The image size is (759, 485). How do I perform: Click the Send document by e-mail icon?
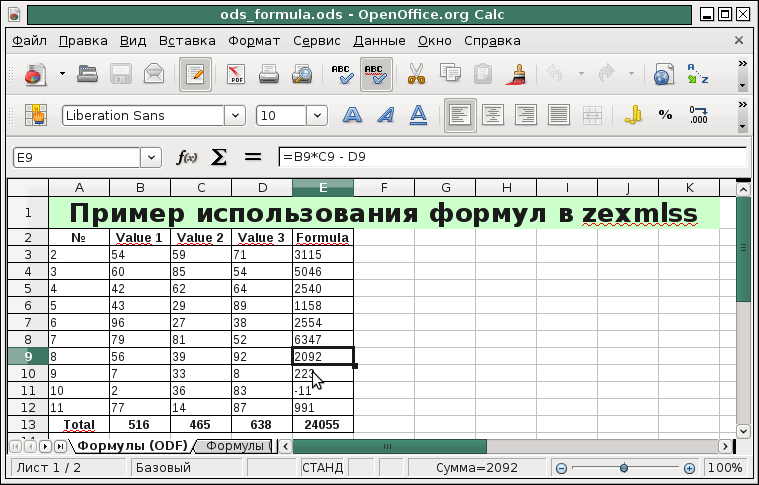[153, 74]
